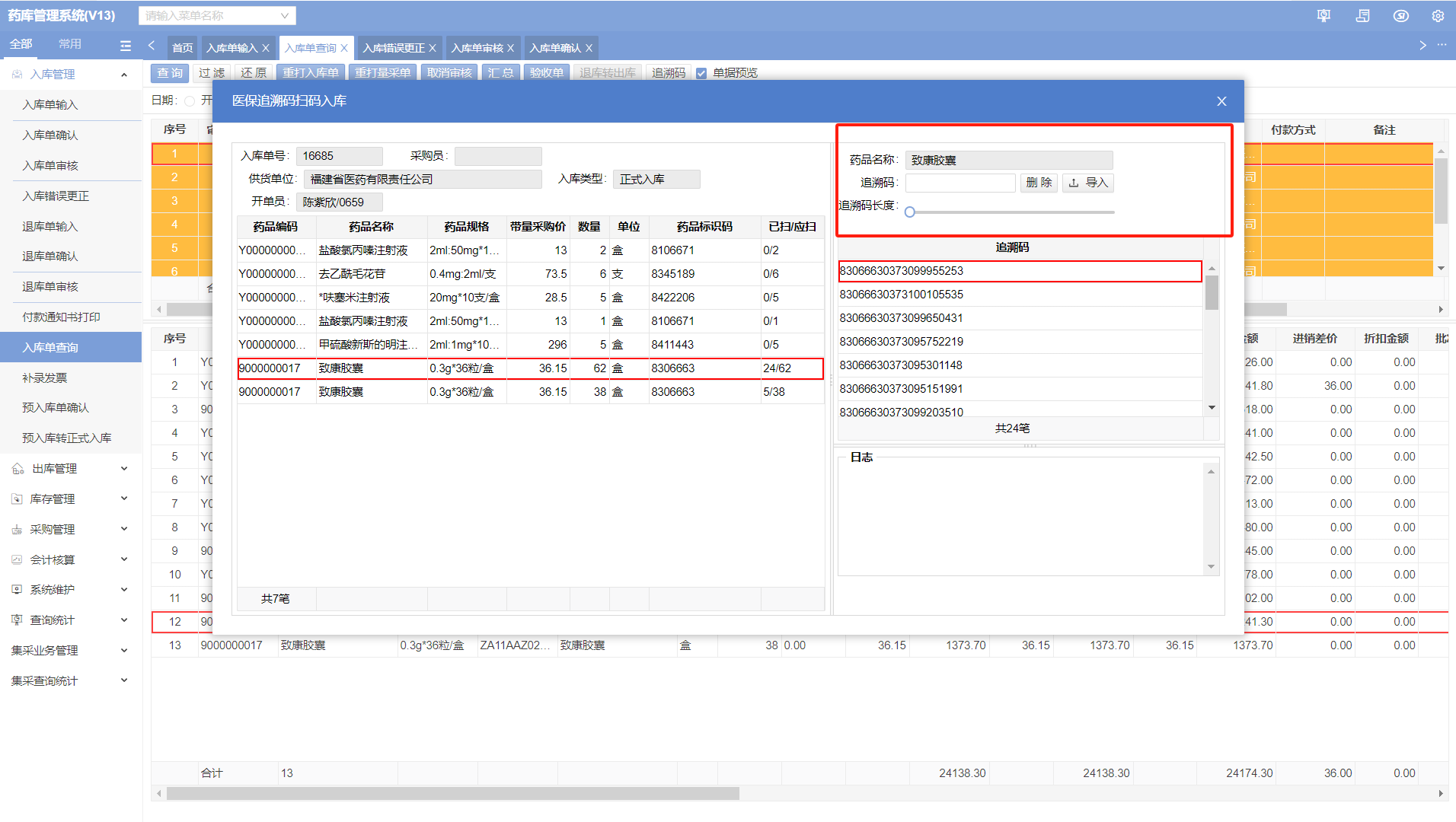Click the 会计核算 sidebar icon

tap(18, 560)
